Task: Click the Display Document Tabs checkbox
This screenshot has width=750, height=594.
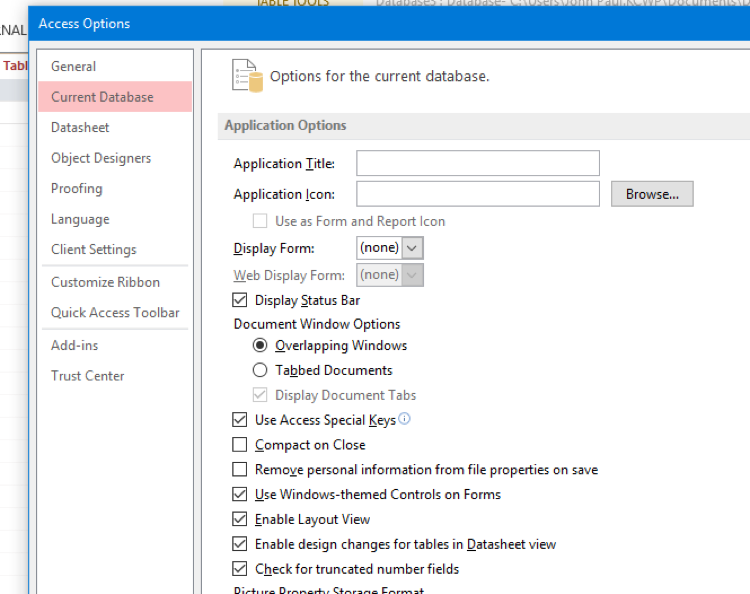Action: pyautogui.click(x=260, y=395)
